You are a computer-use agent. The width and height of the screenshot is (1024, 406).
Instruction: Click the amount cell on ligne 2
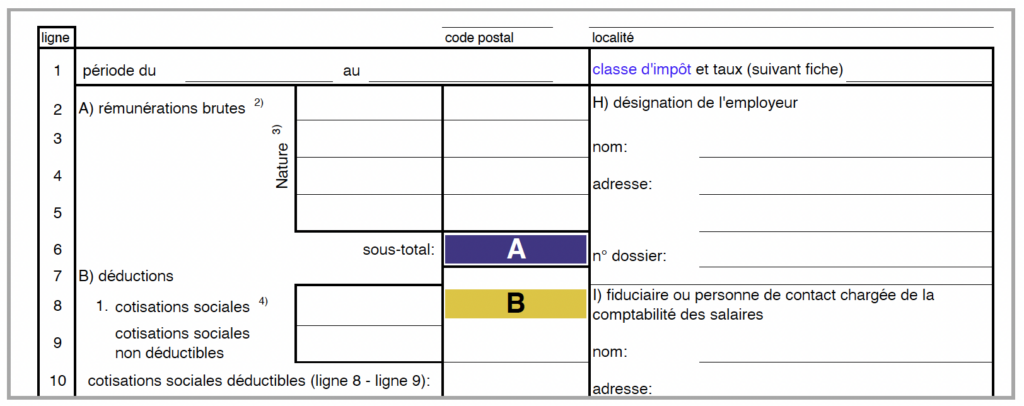(x=515, y=103)
